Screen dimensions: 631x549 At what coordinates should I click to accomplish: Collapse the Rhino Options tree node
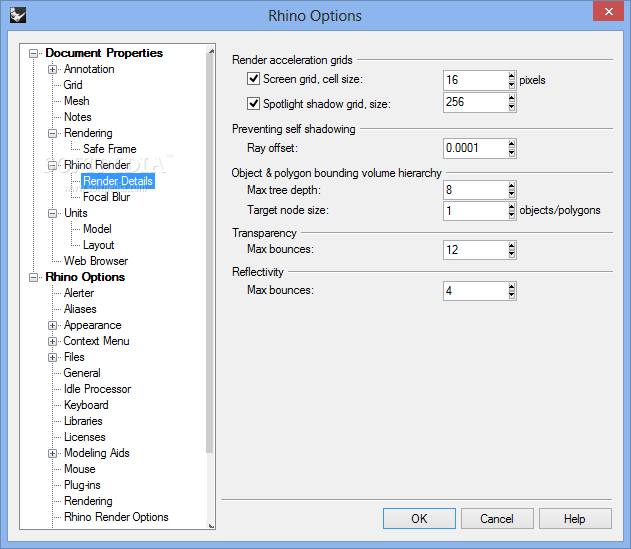coord(33,277)
